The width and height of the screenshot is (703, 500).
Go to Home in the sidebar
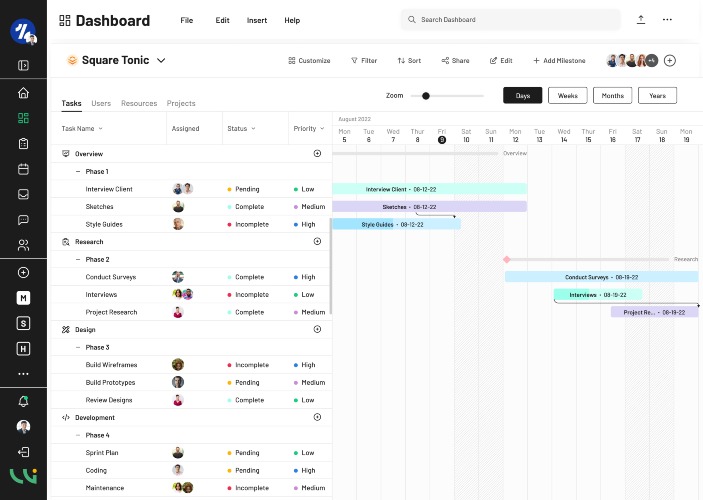23,93
